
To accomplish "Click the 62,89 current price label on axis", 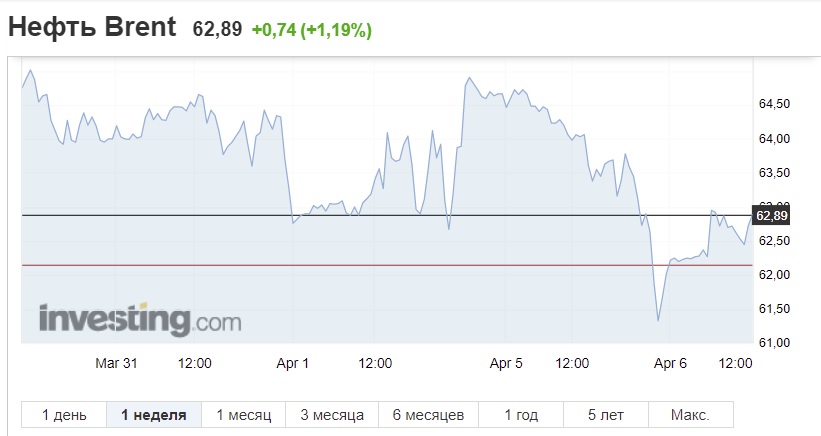I will pyautogui.click(x=771, y=216).
